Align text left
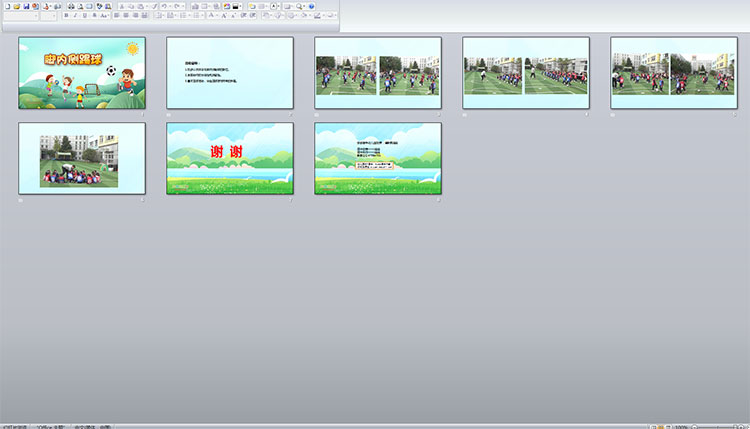This screenshot has height=429, width=750. coord(117,15)
